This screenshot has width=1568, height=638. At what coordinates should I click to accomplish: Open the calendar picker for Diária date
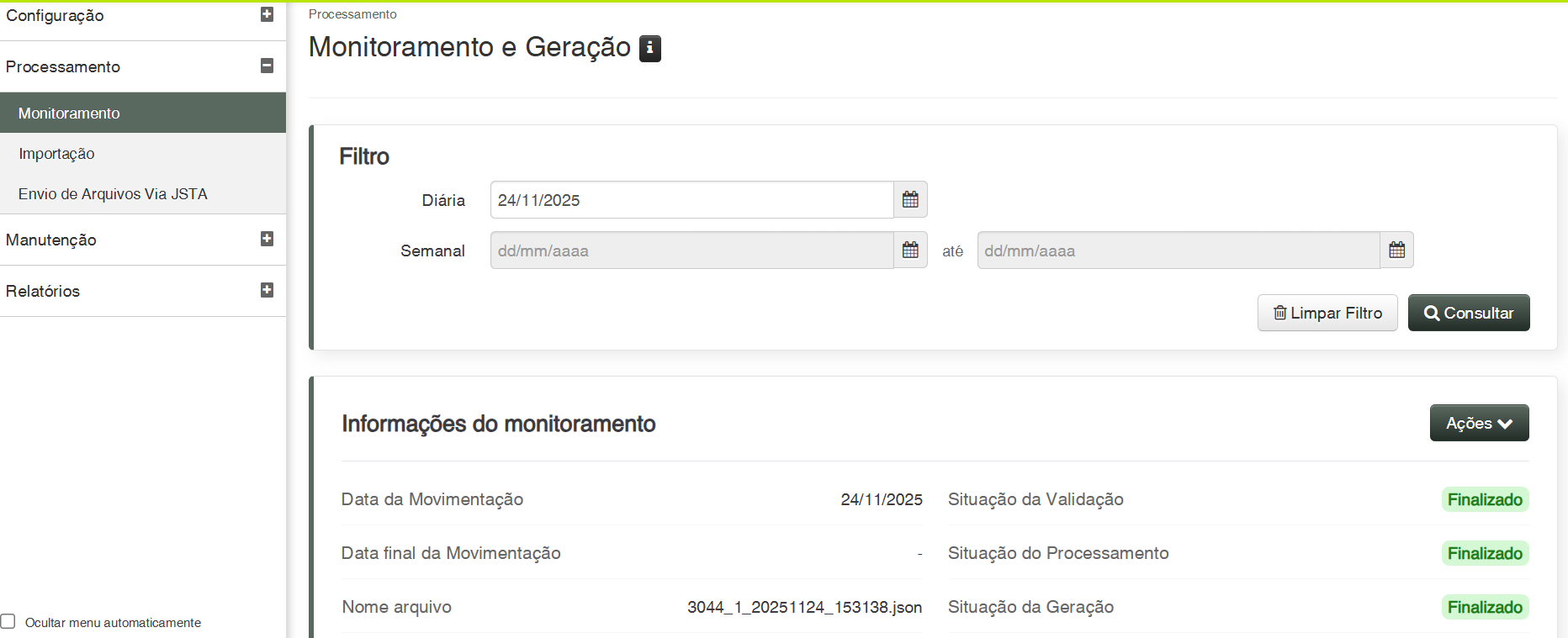pyautogui.click(x=910, y=200)
